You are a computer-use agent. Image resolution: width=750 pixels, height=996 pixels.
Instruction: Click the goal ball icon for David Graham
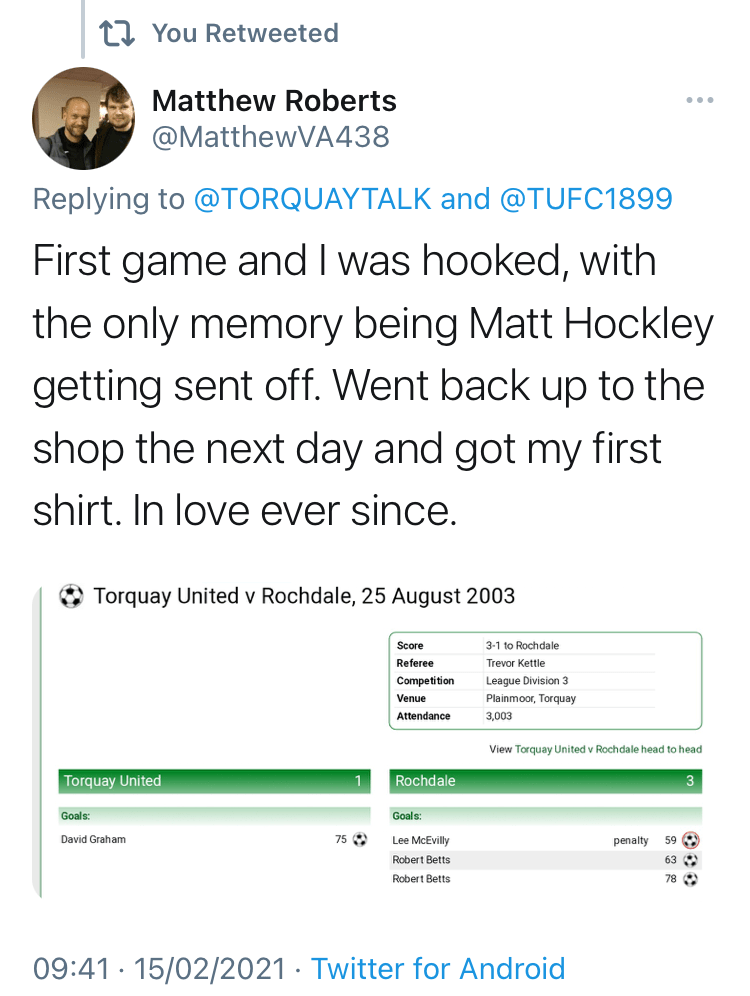[x=360, y=840]
